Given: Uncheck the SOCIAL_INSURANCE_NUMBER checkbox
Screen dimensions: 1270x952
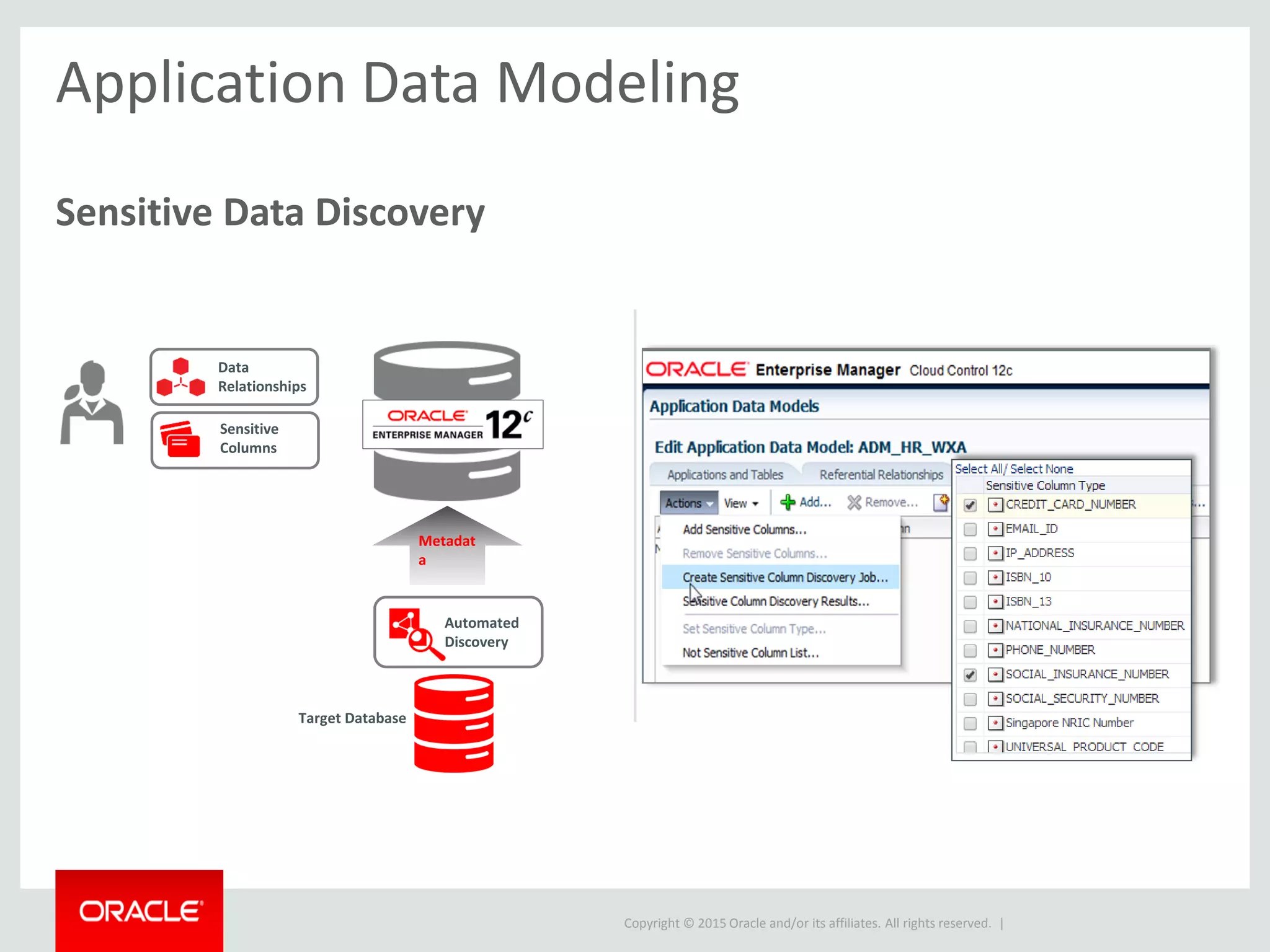Looking at the screenshot, I should (x=970, y=675).
